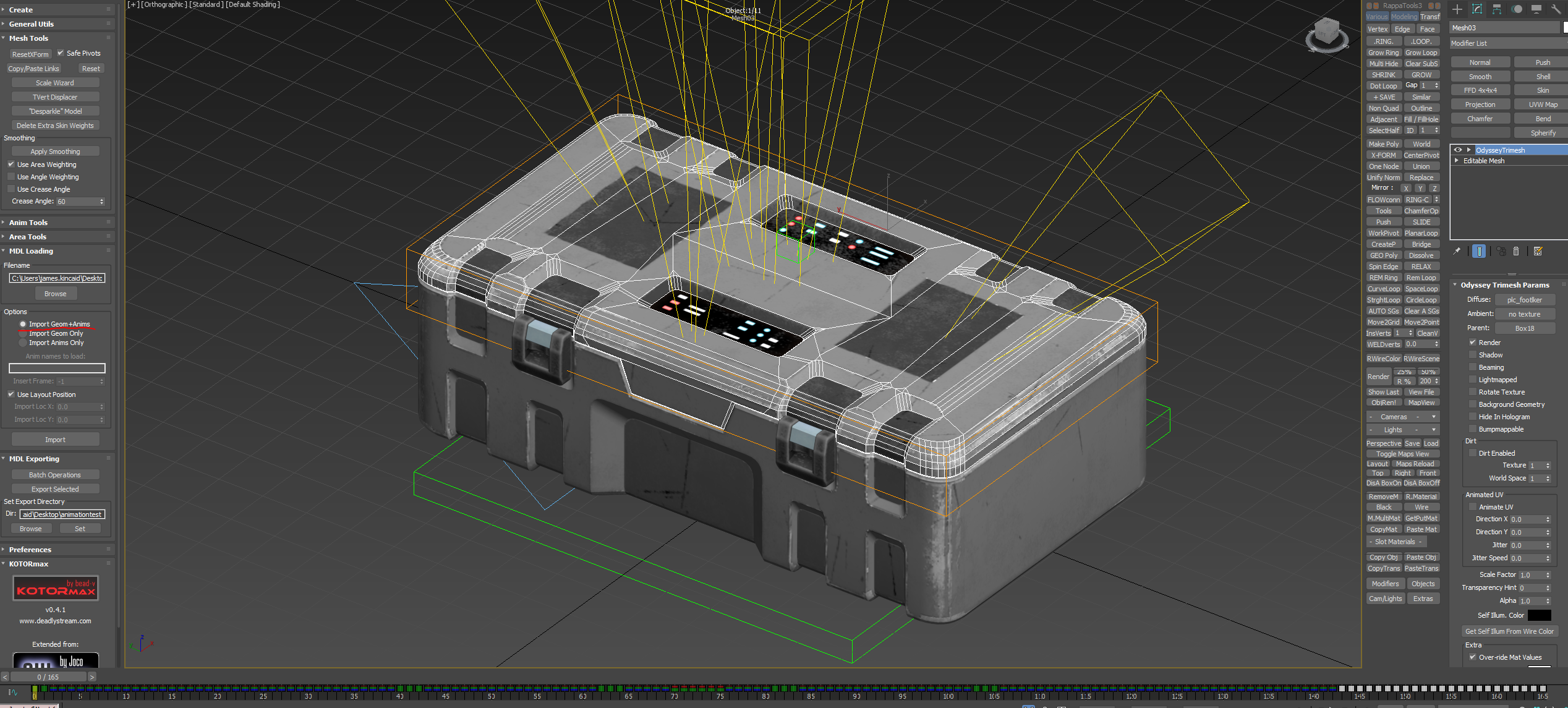Click the viewport [+] menu label
The image size is (1568, 708).
(134, 4)
